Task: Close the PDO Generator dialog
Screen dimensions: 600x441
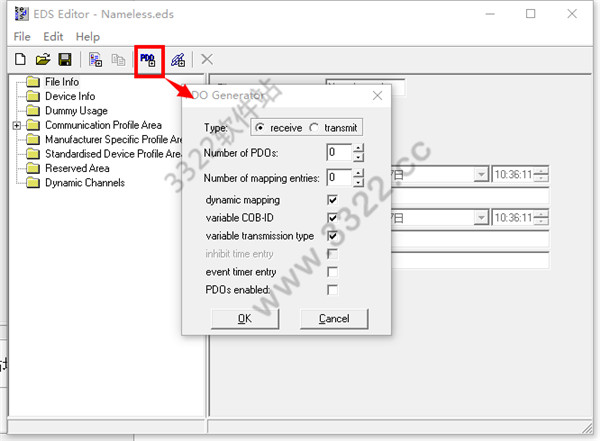Action: [377, 96]
